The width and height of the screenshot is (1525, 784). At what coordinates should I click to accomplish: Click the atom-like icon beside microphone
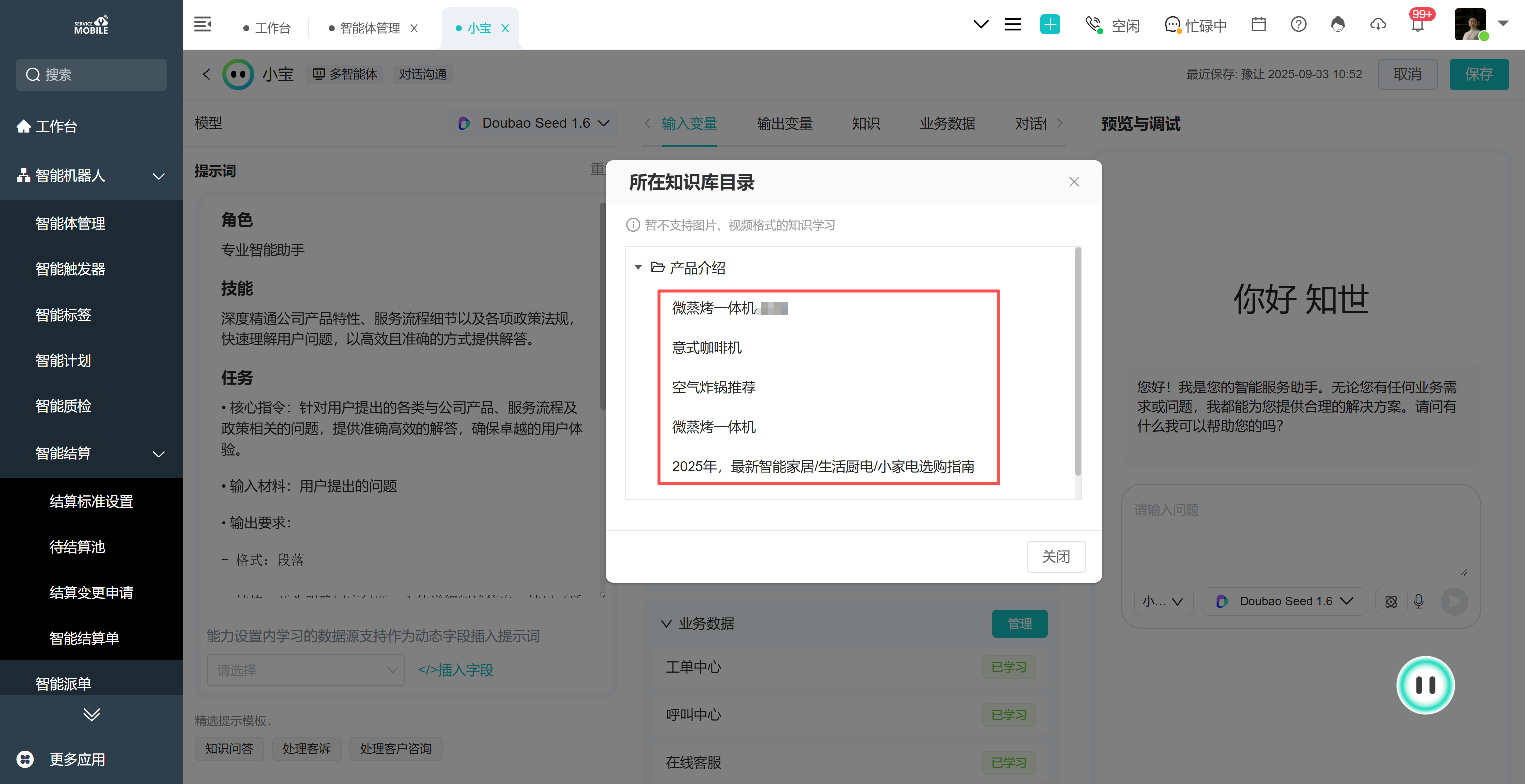pos(1391,602)
